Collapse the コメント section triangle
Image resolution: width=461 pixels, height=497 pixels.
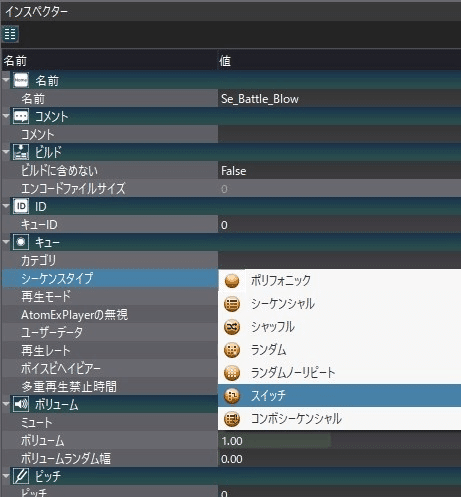point(6,116)
